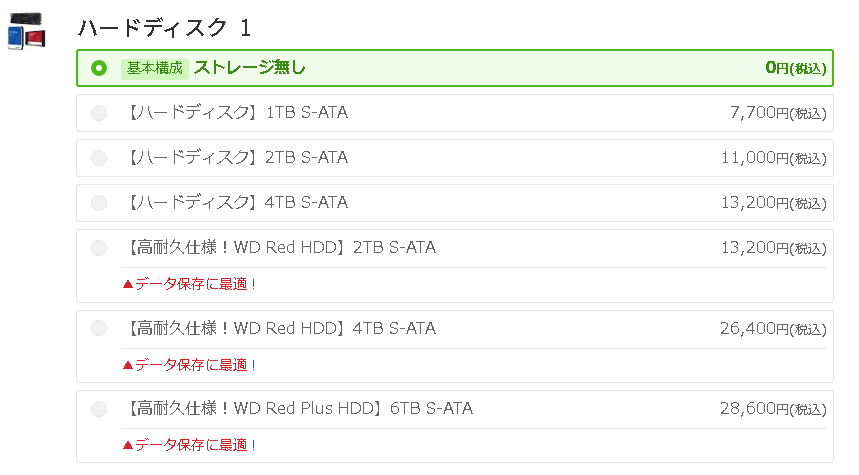Click the 【ハードディスク】1TB S-ATA label
Screen dimensions: 859x475
coord(234,113)
